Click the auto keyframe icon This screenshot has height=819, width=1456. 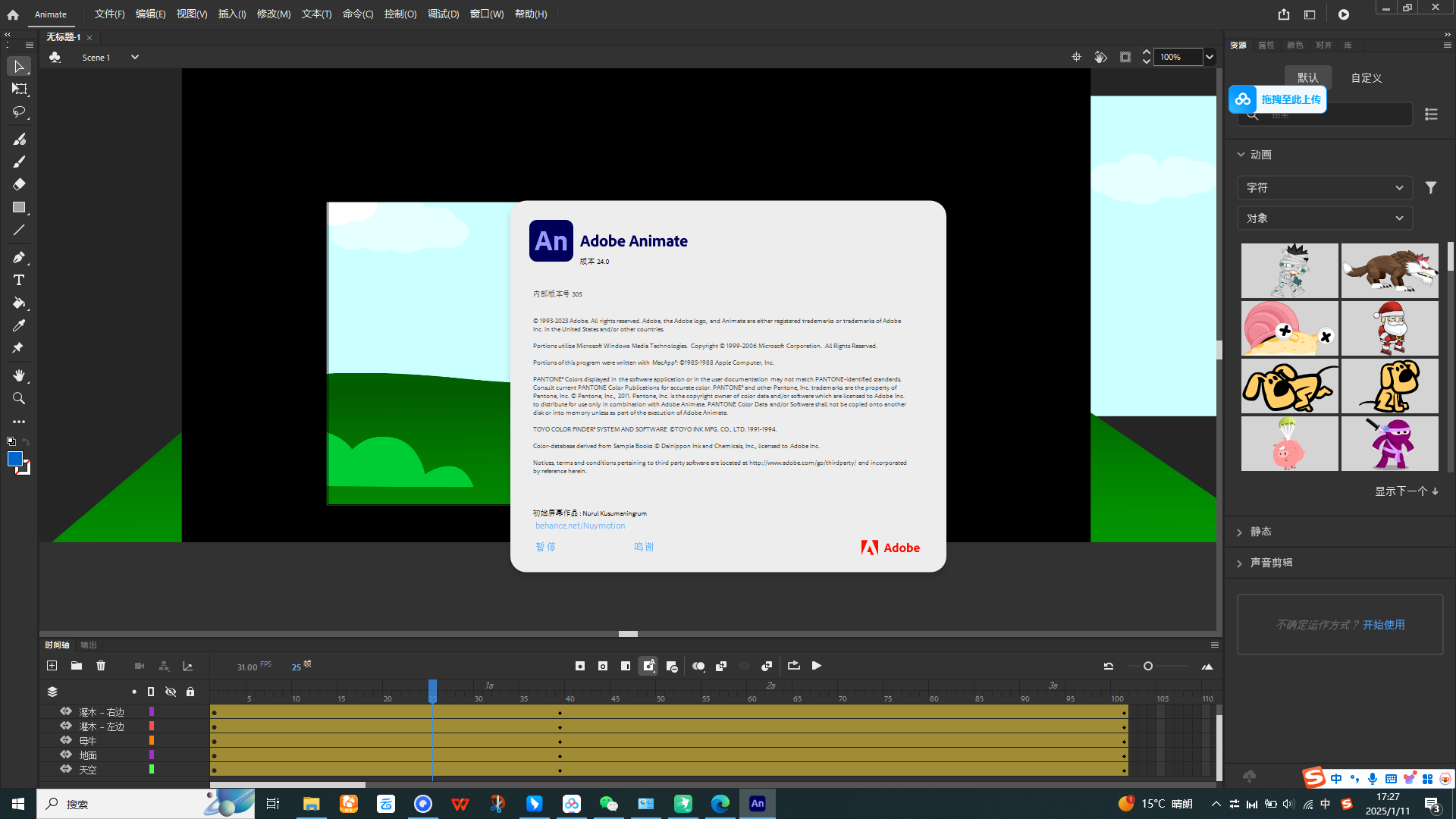click(648, 666)
